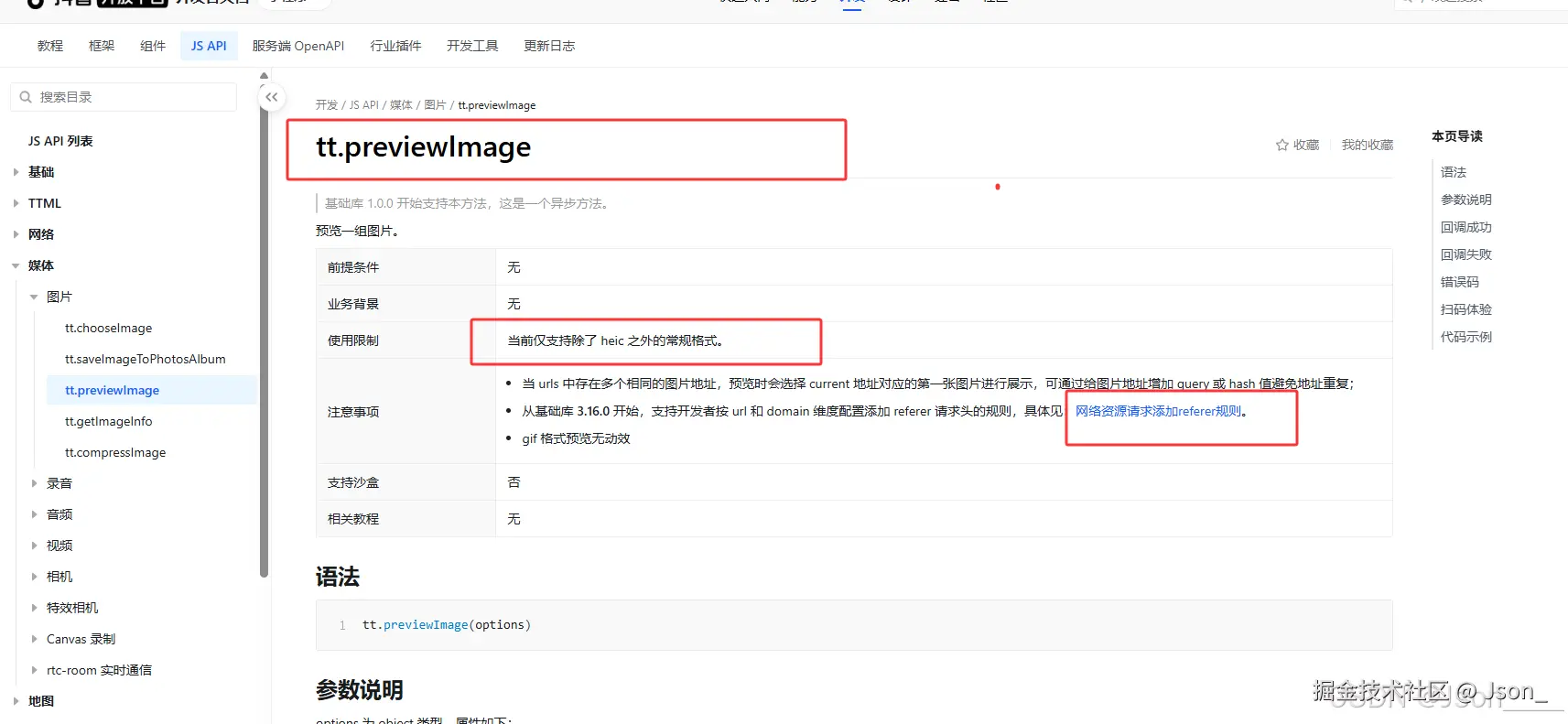Image resolution: width=1568 pixels, height=724 pixels.
Task: Click the star icon next to 收藏
Action: (x=1281, y=145)
